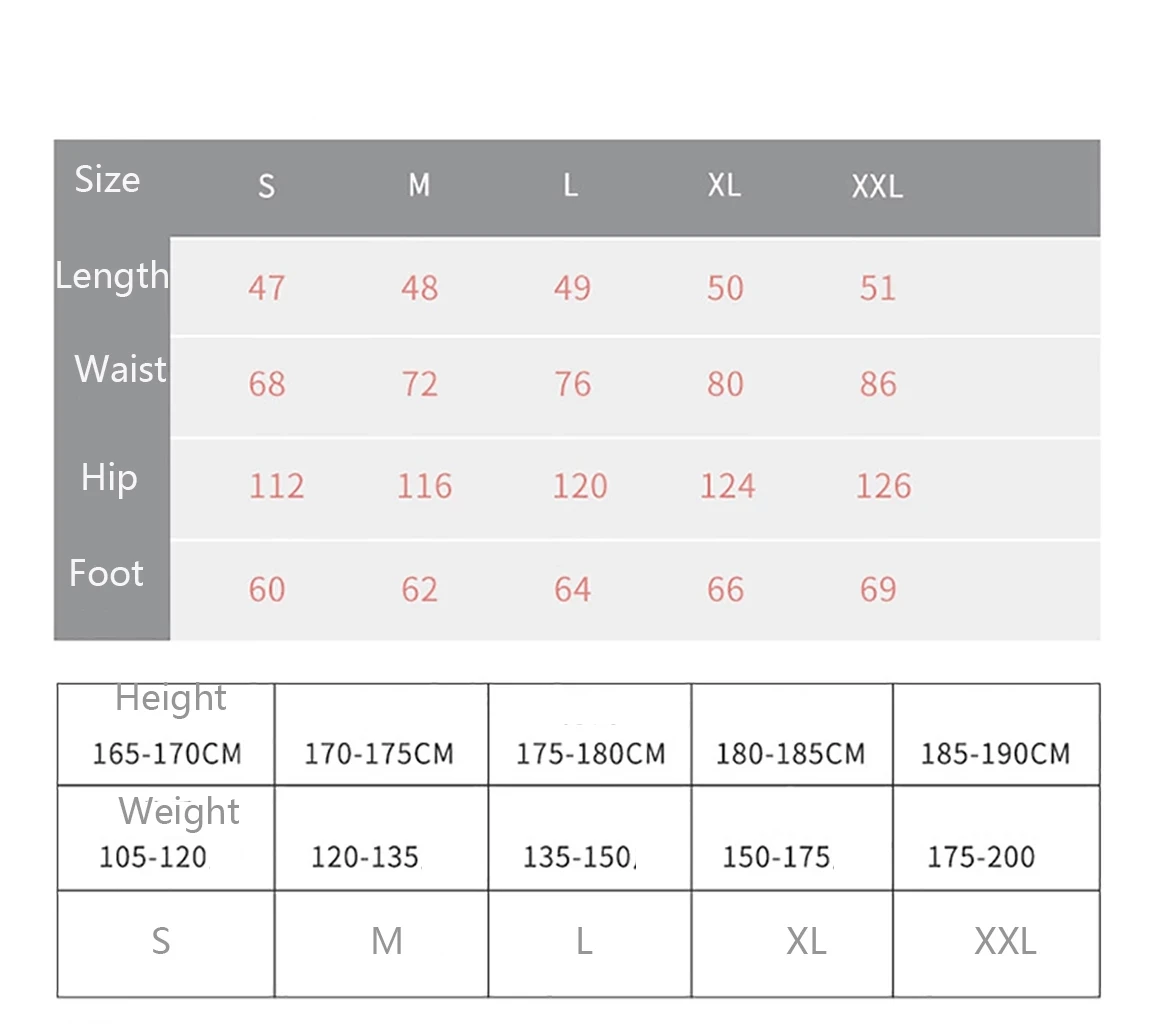Select the 165-170CM height cell

167,753
